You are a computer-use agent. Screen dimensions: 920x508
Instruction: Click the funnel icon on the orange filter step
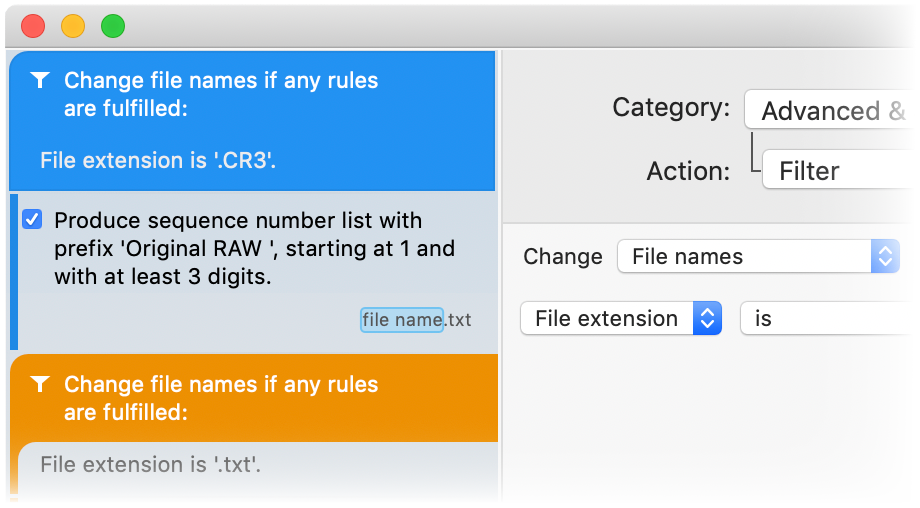[40, 384]
